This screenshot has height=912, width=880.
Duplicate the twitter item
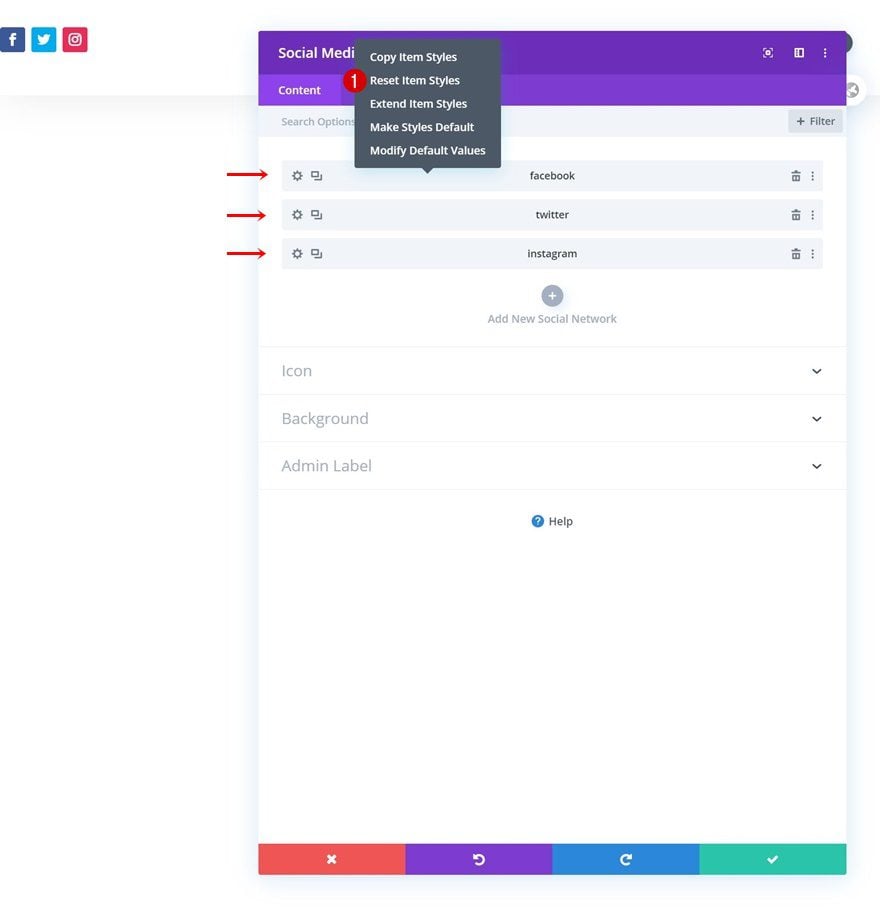coord(316,215)
